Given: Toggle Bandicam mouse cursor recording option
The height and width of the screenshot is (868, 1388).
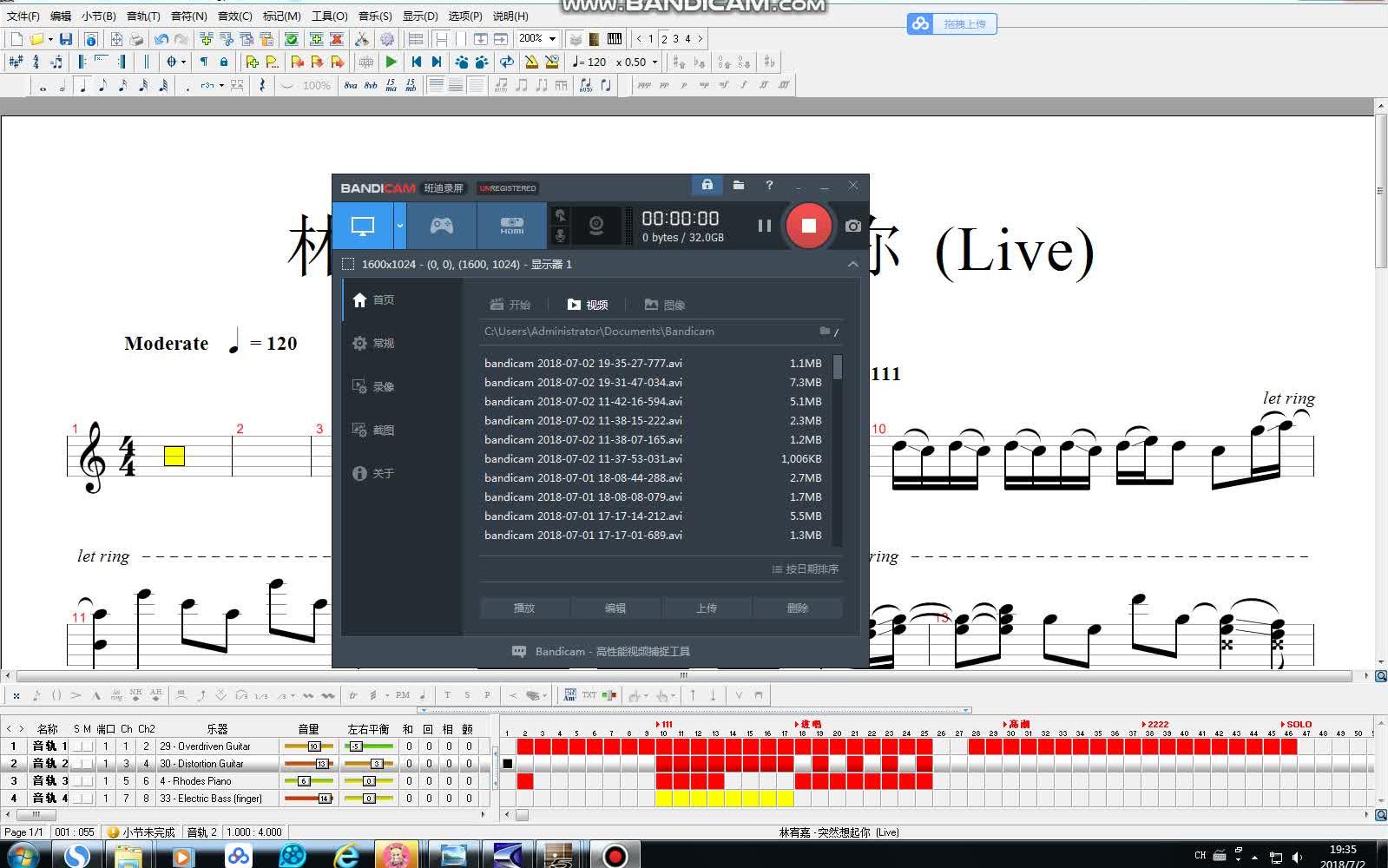Looking at the screenshot, I should pyautogui.click(x=561, y=215).
